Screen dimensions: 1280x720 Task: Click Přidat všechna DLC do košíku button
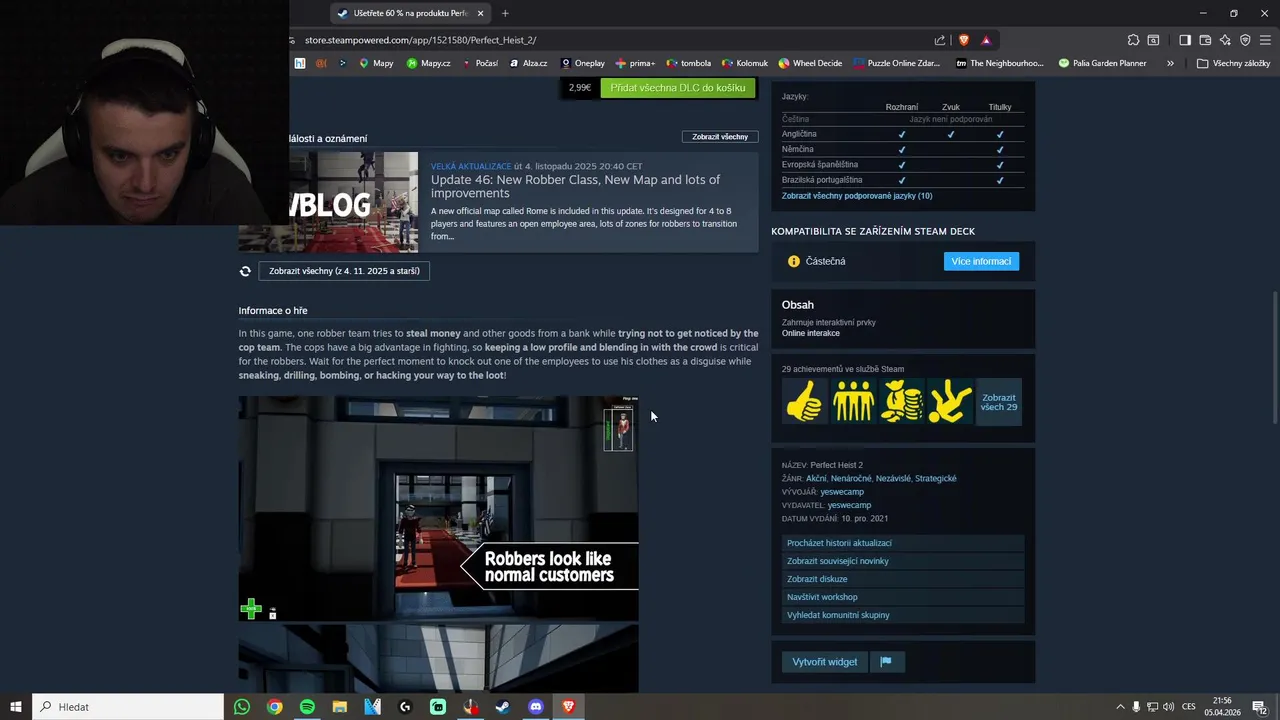click(677, 88)
